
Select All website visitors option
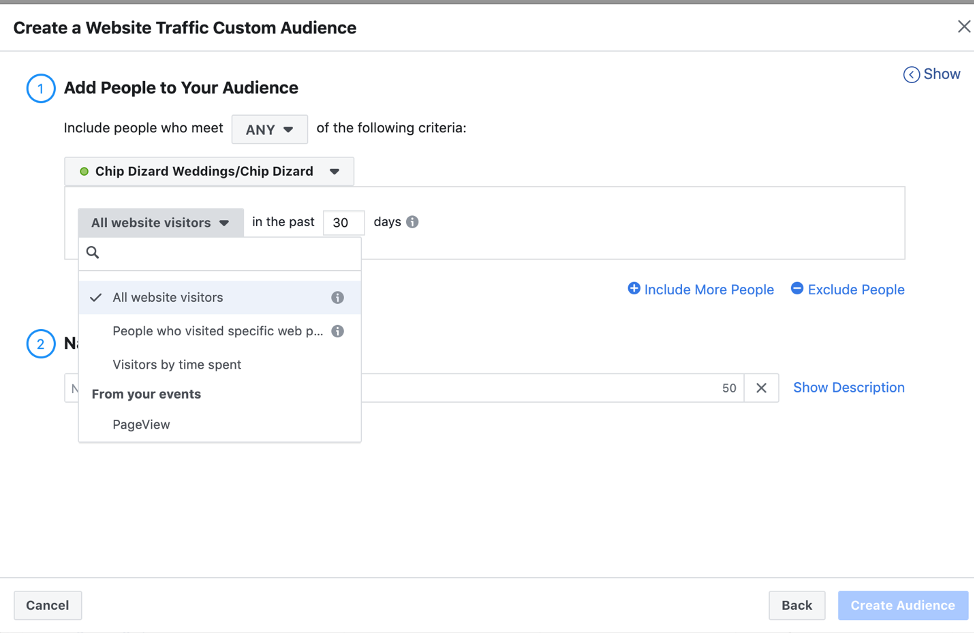(220, 298)
